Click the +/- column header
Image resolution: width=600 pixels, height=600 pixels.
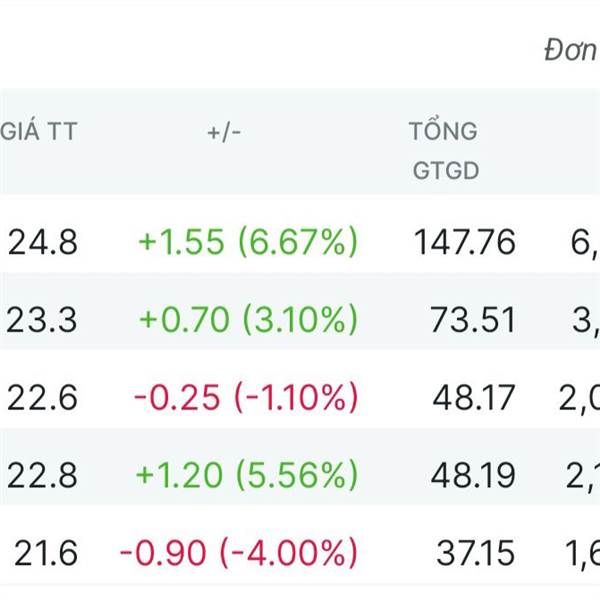pyautogui.click(x=224, y=133)
